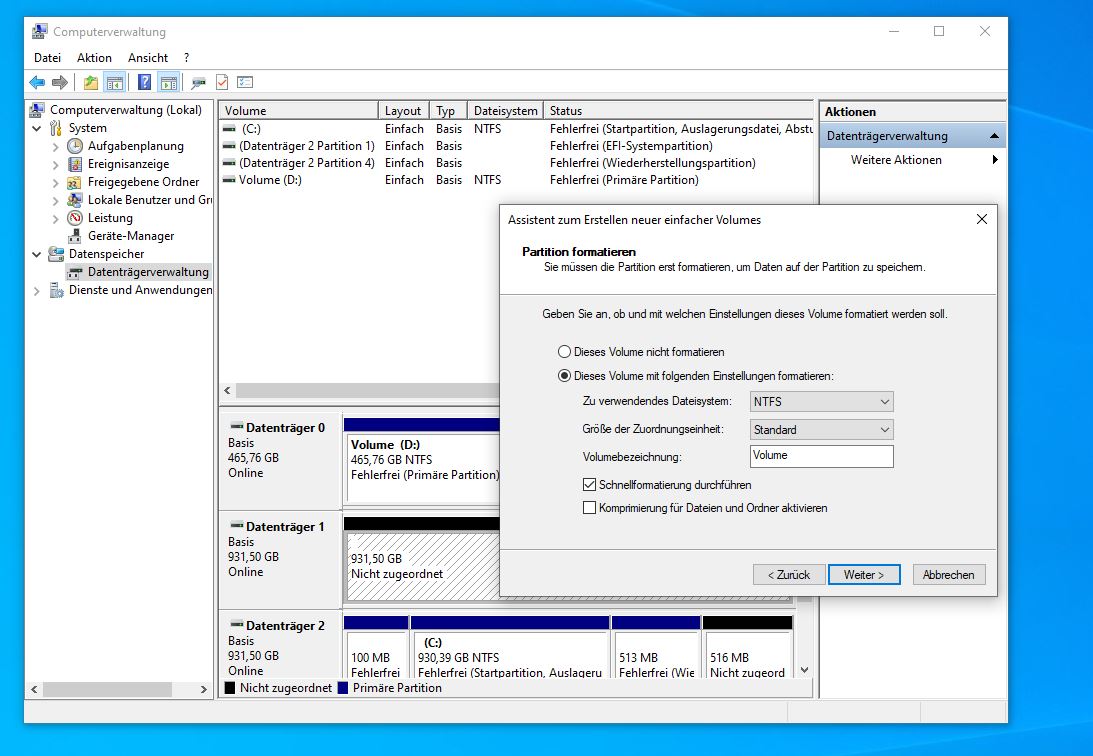Toggle the show/hide action pane icon
The height and width of the screenshot is (756, 1093).
point(169,83)
